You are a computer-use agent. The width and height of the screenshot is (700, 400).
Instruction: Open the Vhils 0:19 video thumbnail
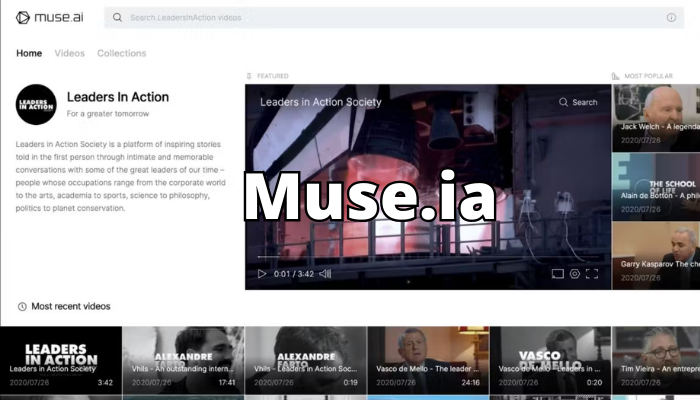306,360
